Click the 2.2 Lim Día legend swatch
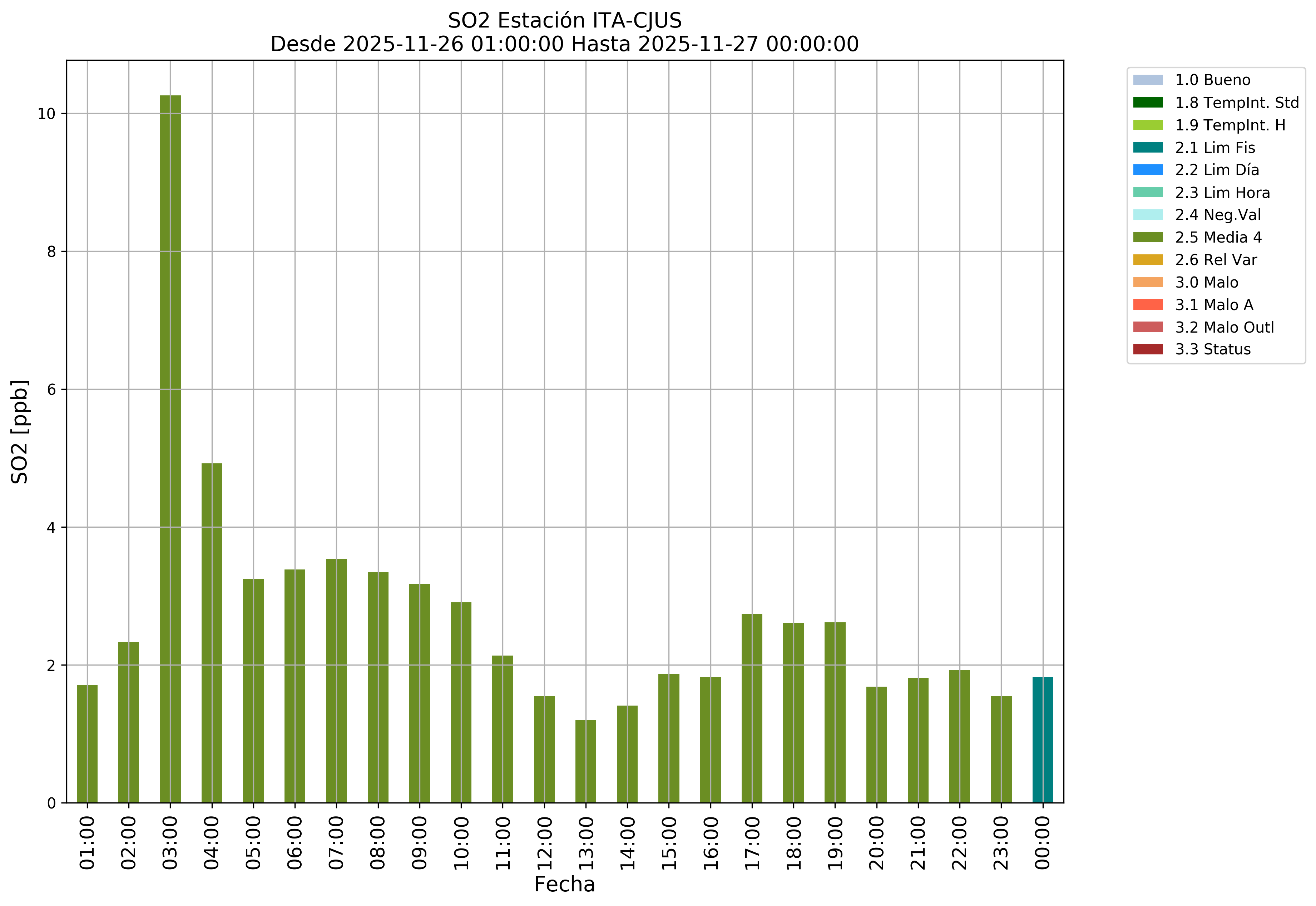 [x=1147, y=170]
